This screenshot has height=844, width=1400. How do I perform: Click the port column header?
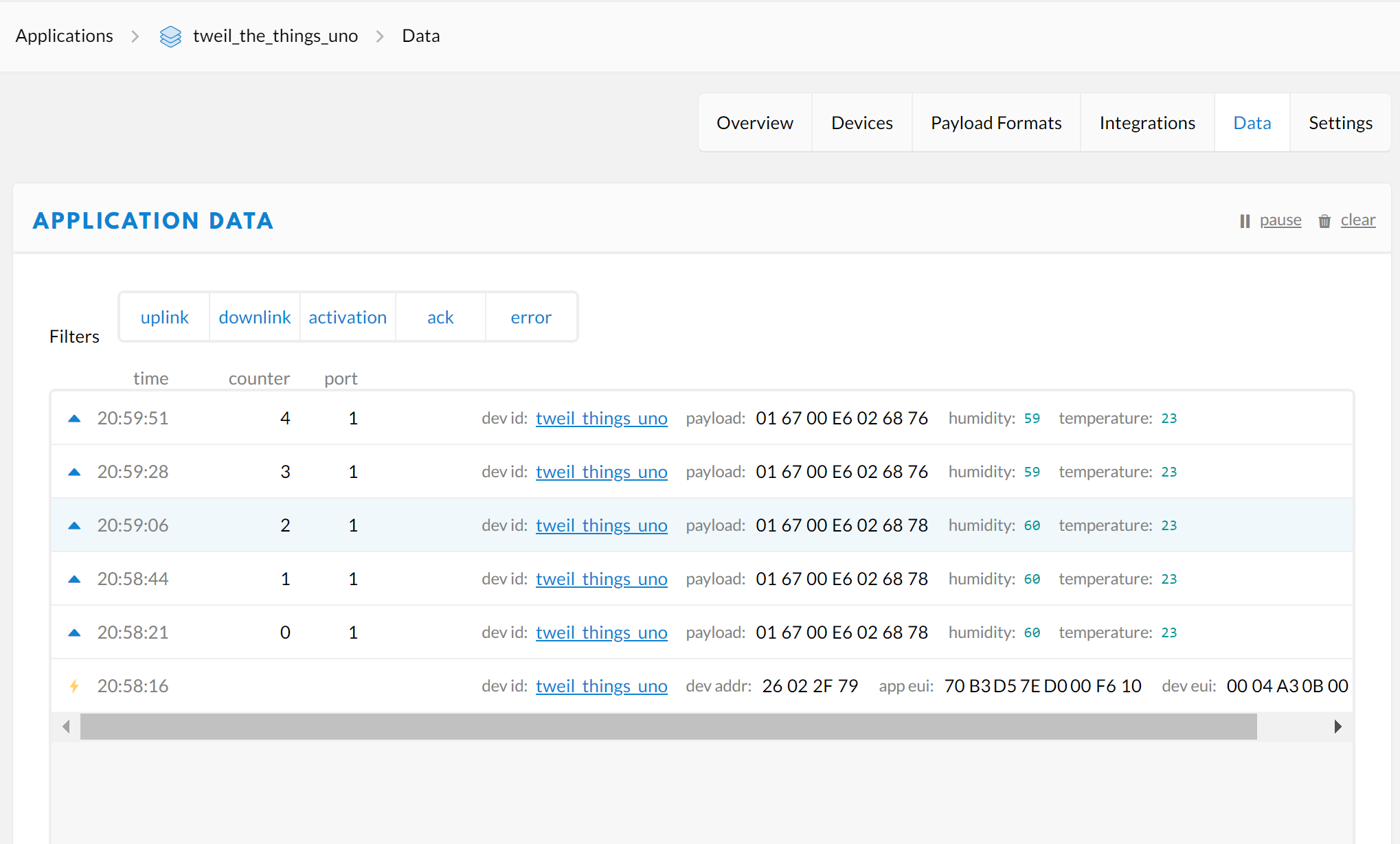coord(341,378)
